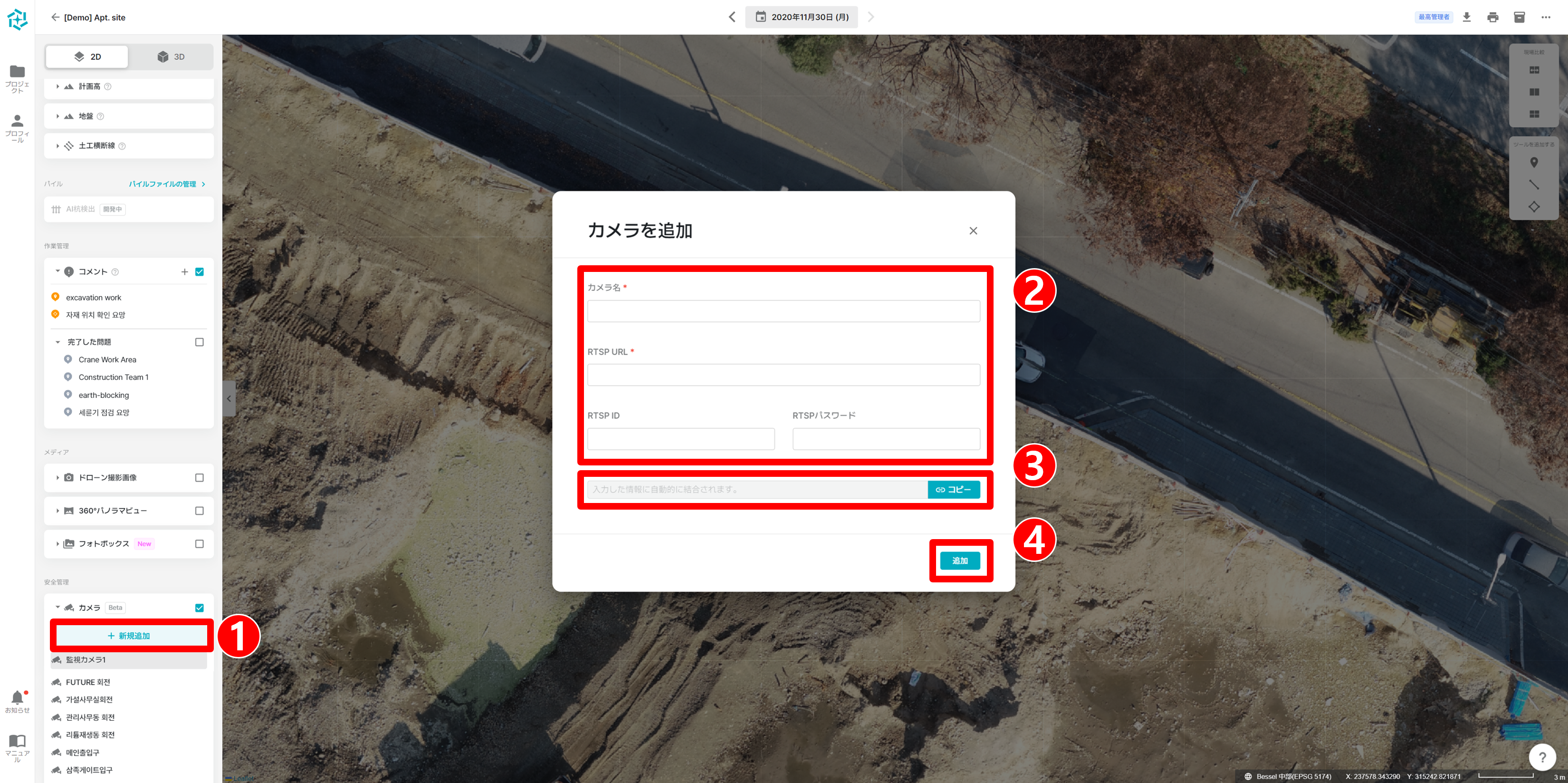Open the プロフィール sidebar icon

[17, 121]
